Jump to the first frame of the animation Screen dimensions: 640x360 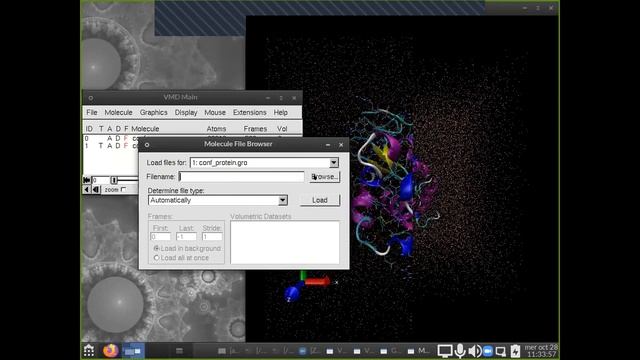(x=87, y=180)
